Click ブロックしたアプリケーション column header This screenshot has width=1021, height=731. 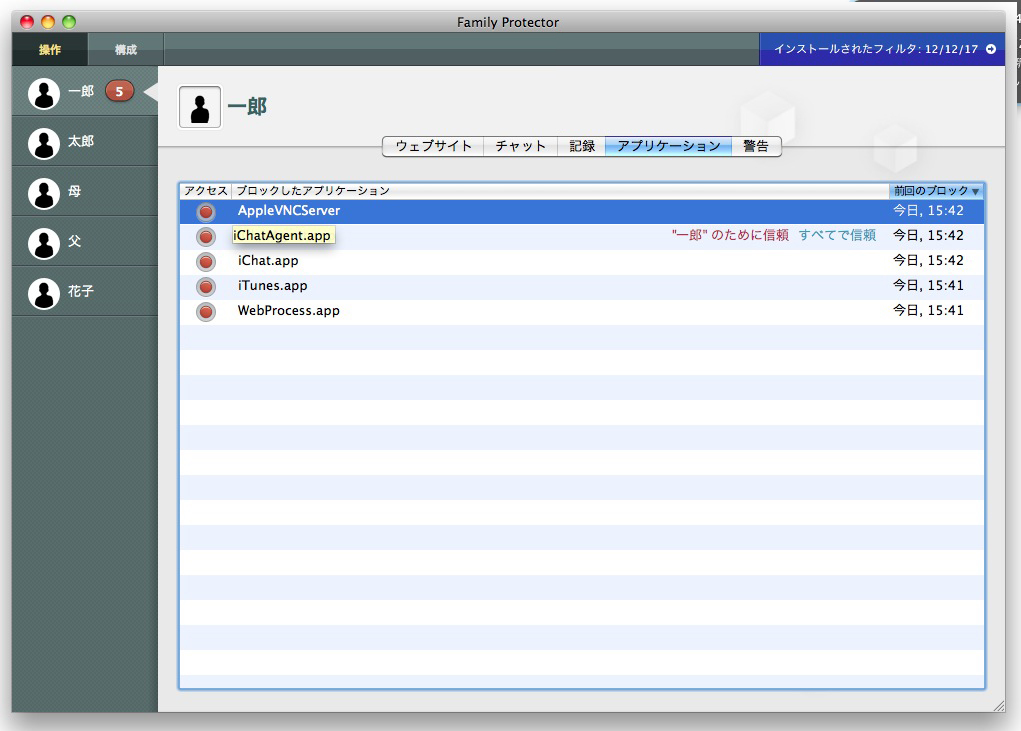pyautogui.click(x=560, y=191)
